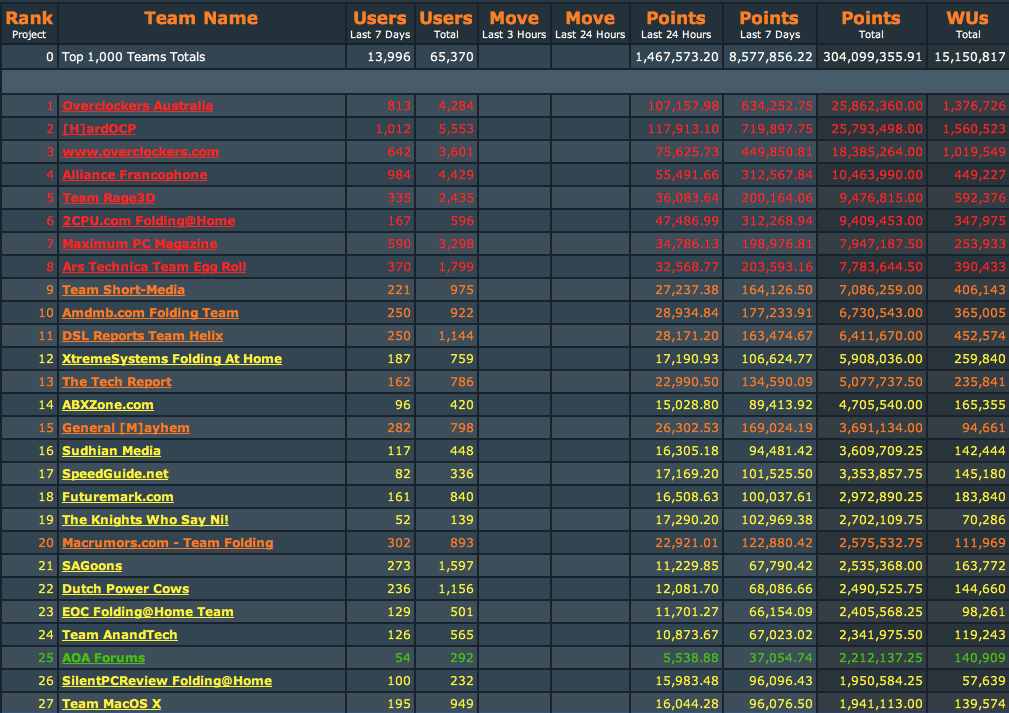The width and height of the screenshot is (1009, 713).
Task: Click the Rank Project column header
Action: point(29,24)
